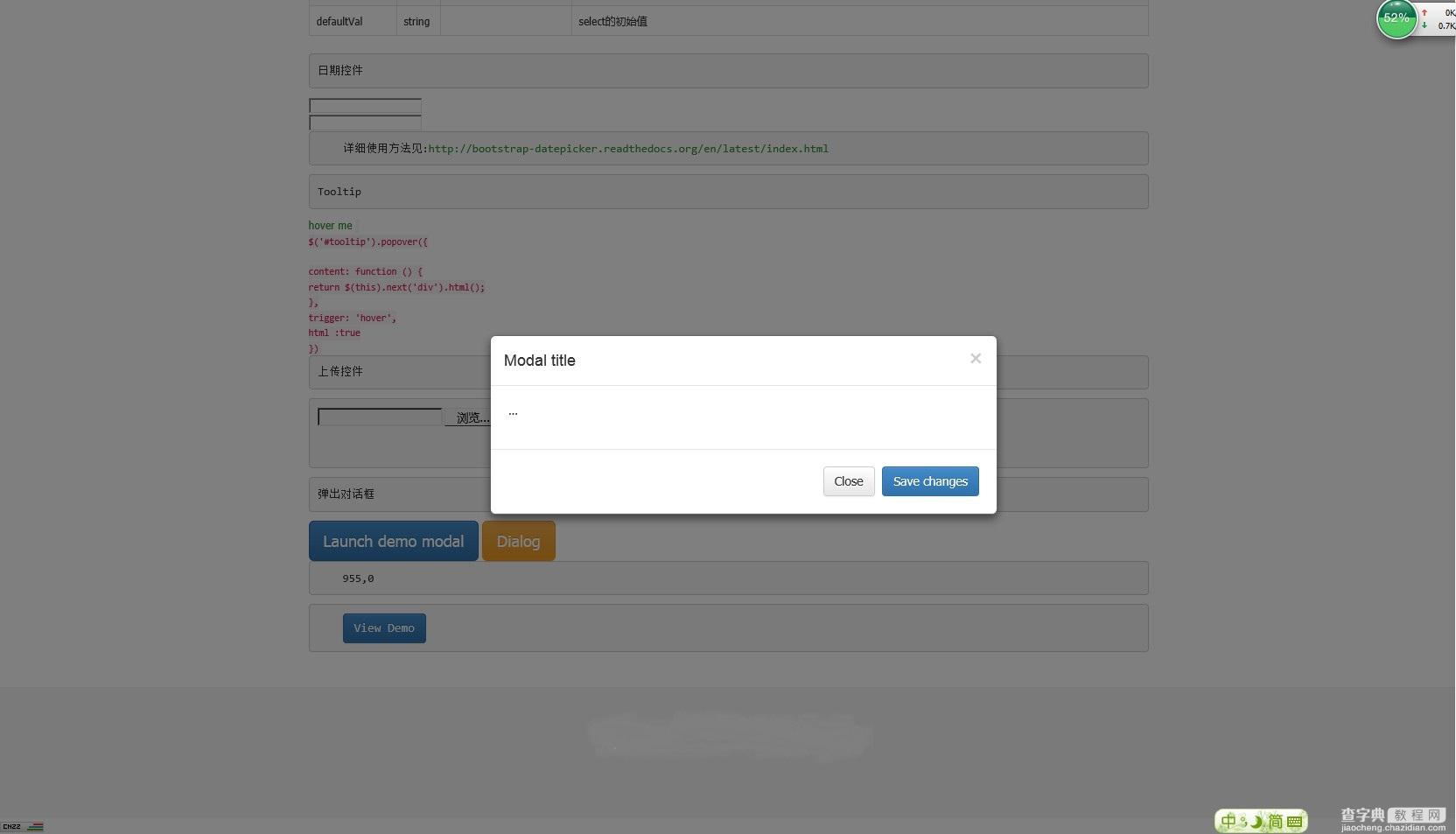Click the 'hover me' tooltip link
Image resolution: width=1456 pixels, height=834 pixels.
pos(330,226)
